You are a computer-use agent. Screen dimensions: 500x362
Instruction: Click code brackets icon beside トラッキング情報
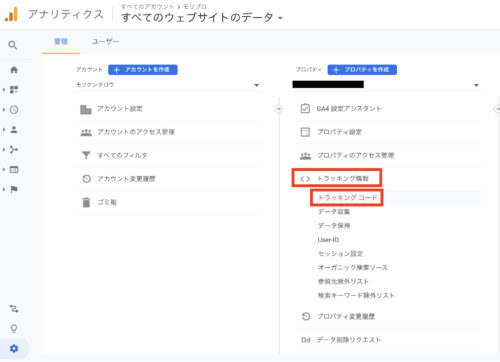[305, 179]
